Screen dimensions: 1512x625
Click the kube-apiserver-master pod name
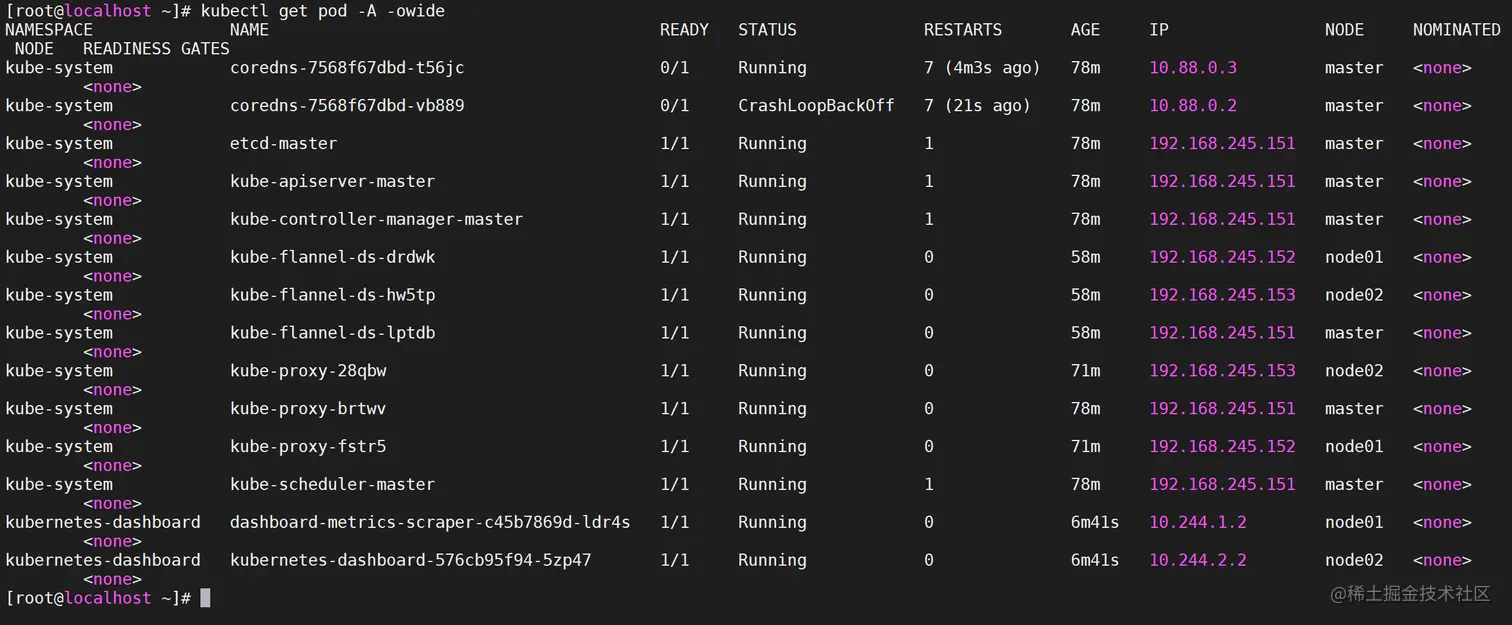coord(332,182)
